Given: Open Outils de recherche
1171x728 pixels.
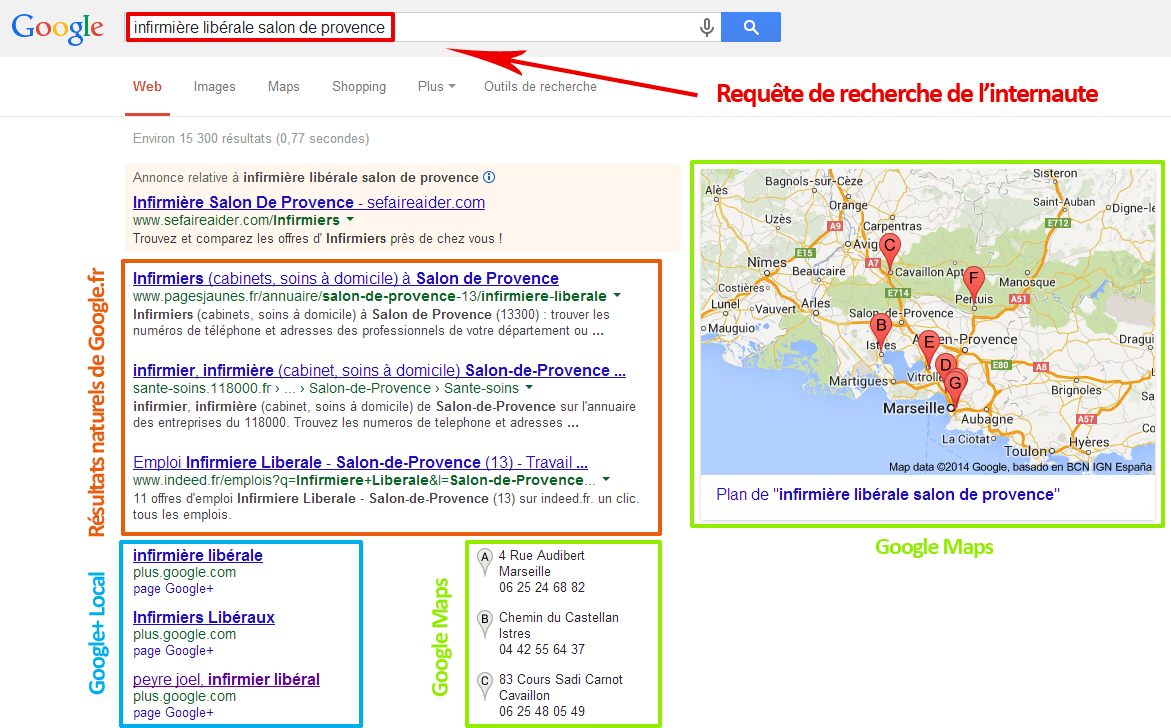Looking at the screenshot, I should 540,87.
